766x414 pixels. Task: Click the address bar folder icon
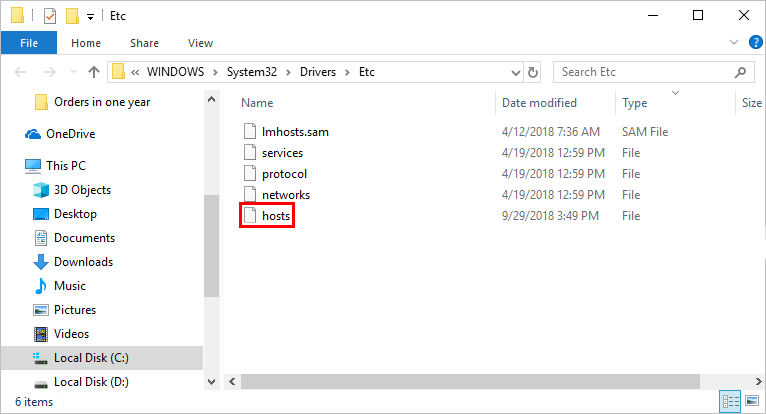tap(118, 72)
